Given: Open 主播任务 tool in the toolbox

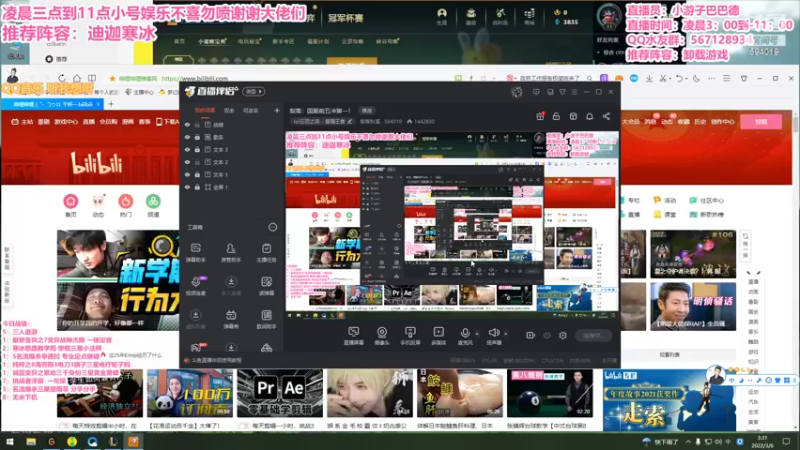Looking at the screenshot, I should [266, 253].
